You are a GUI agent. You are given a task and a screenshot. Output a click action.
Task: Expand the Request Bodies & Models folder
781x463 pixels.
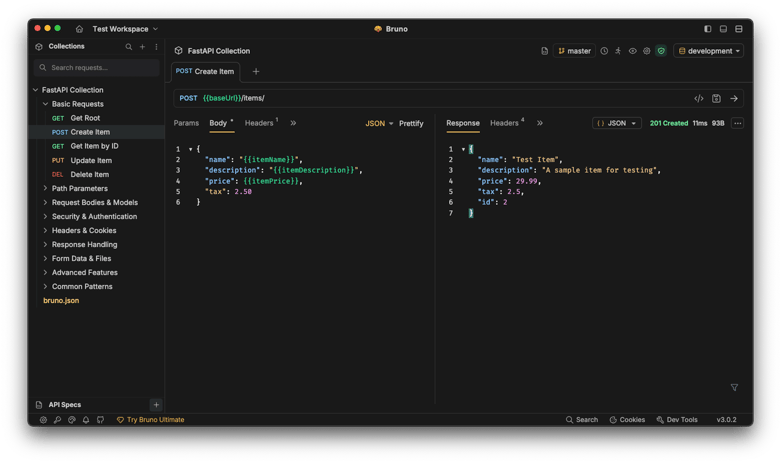[x=45, y=202]
